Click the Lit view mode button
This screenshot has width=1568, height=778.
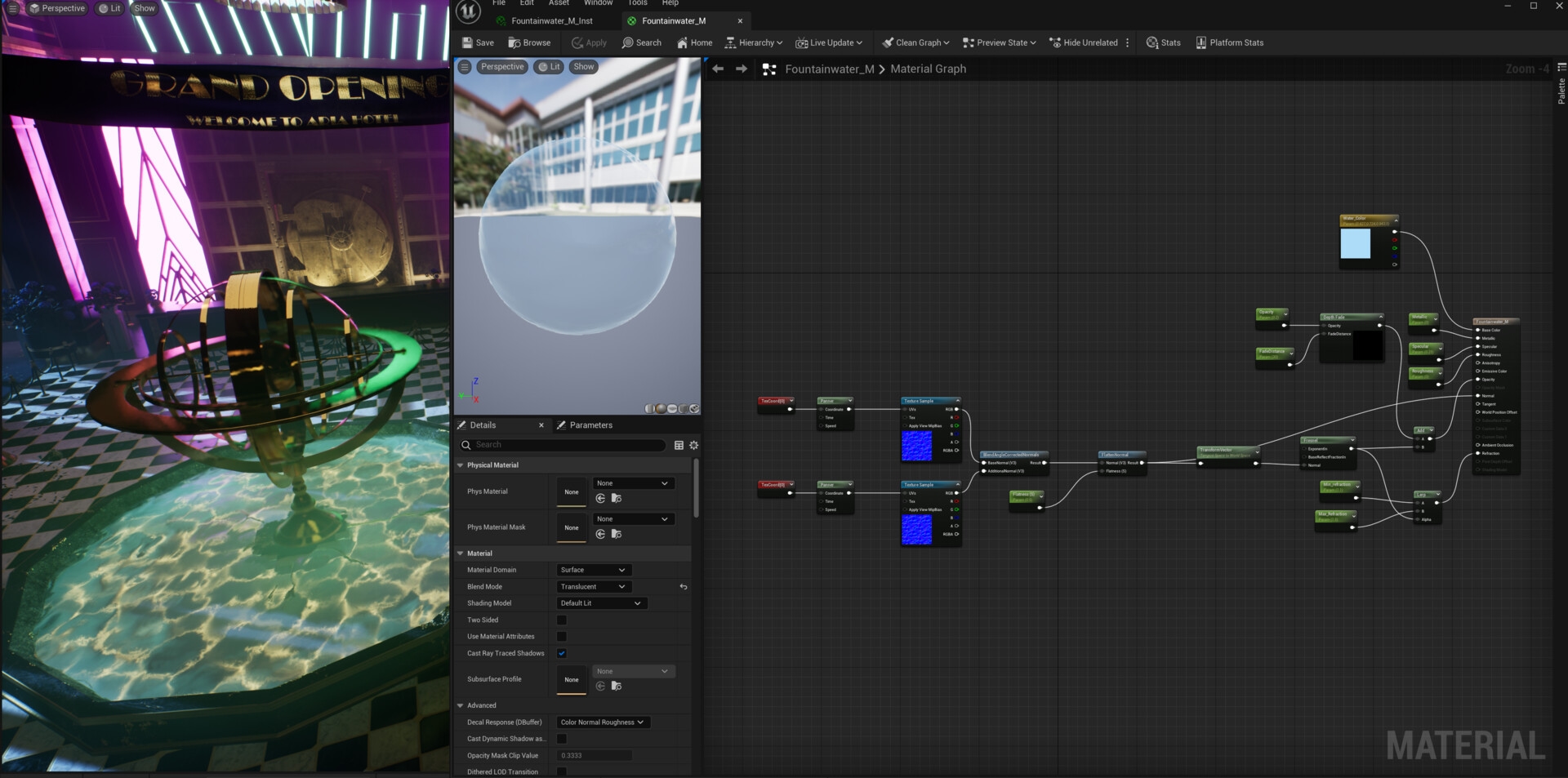[x=549, y=67]
